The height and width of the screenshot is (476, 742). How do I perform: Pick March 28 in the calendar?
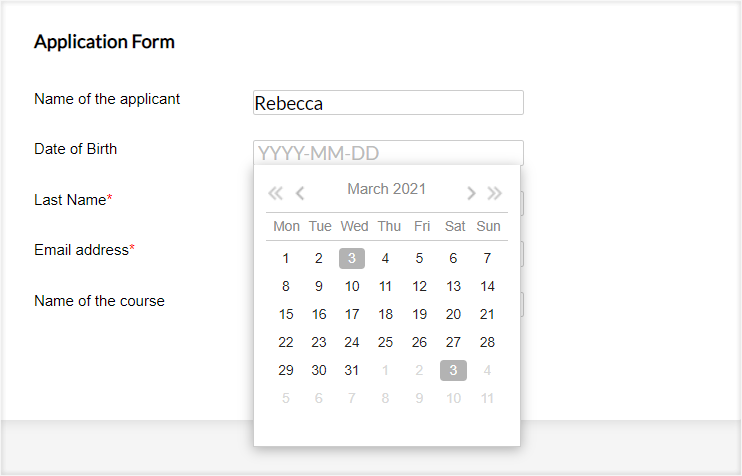point(487,342)
